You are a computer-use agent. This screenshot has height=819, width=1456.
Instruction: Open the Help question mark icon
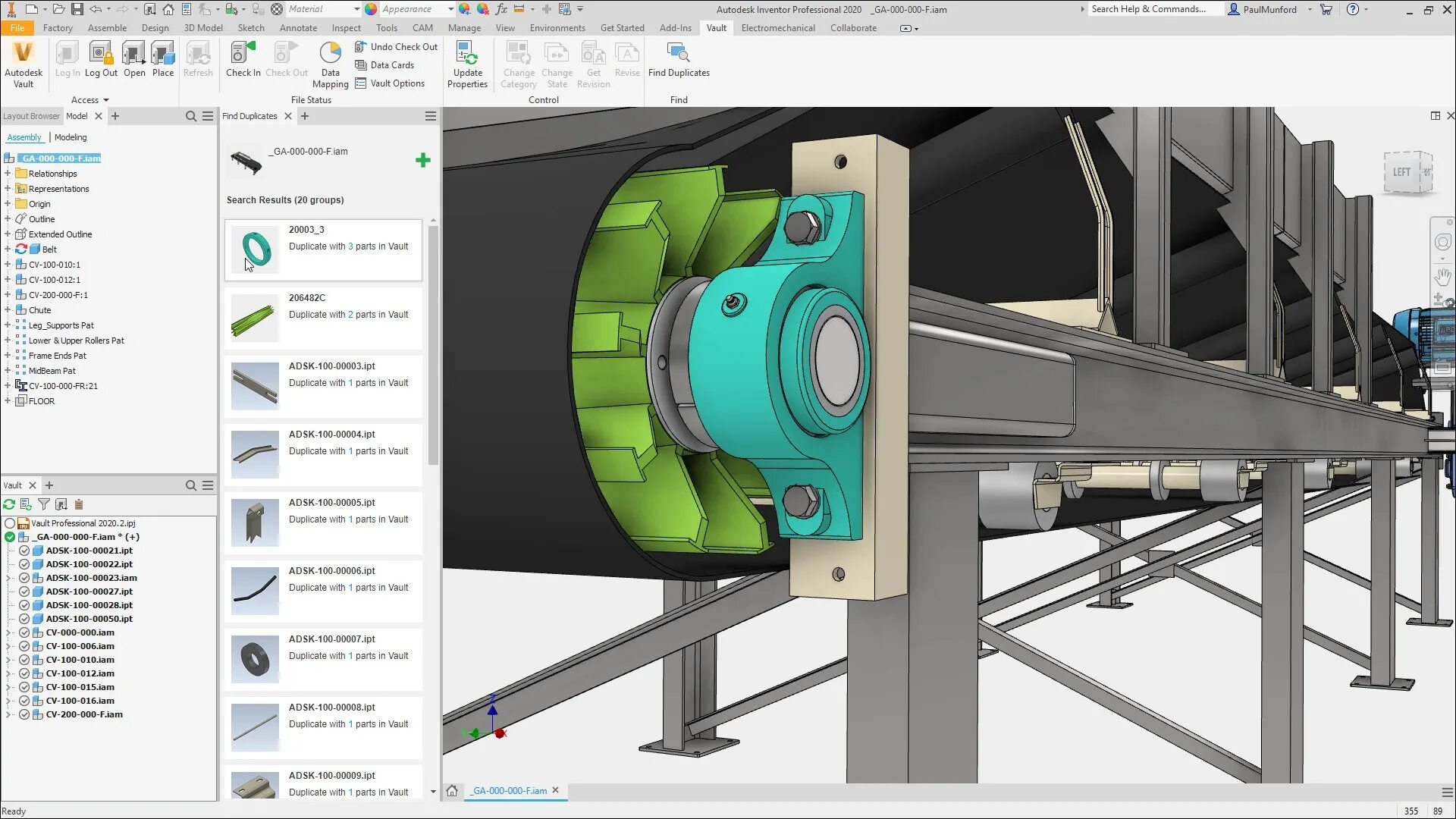(x=1353, y=9)
